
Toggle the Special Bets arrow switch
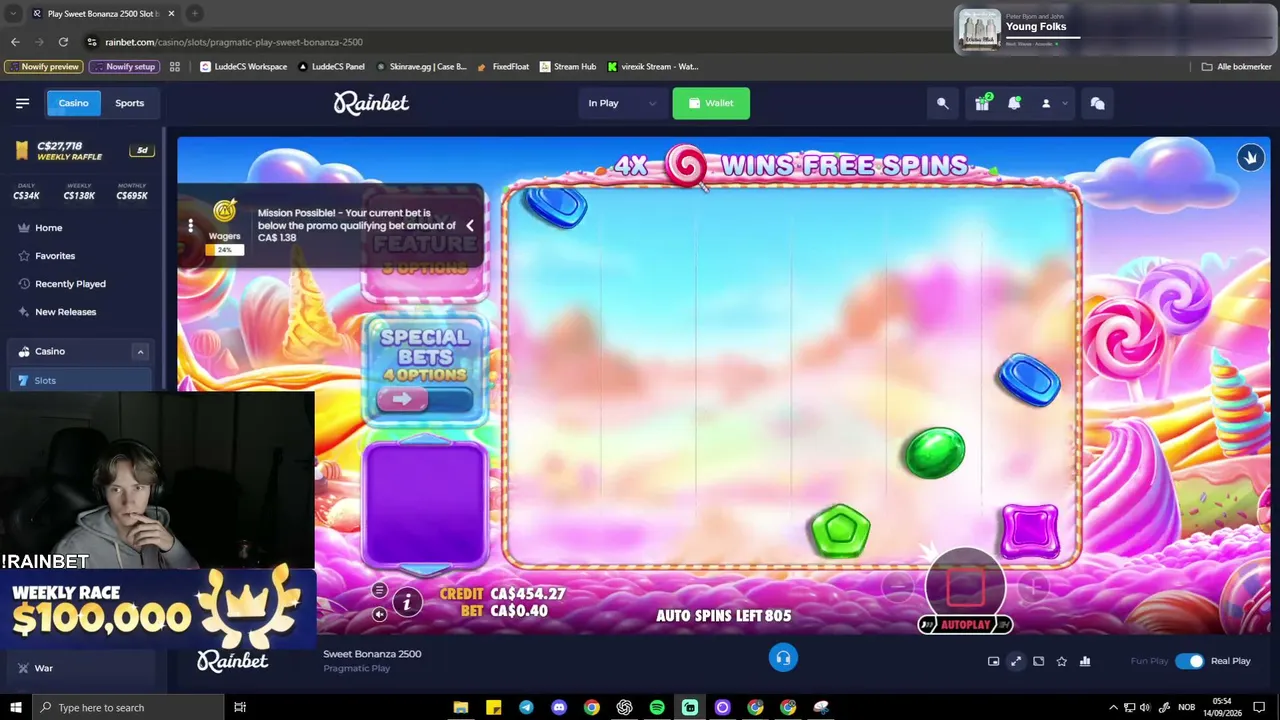[x=424, y=399]
